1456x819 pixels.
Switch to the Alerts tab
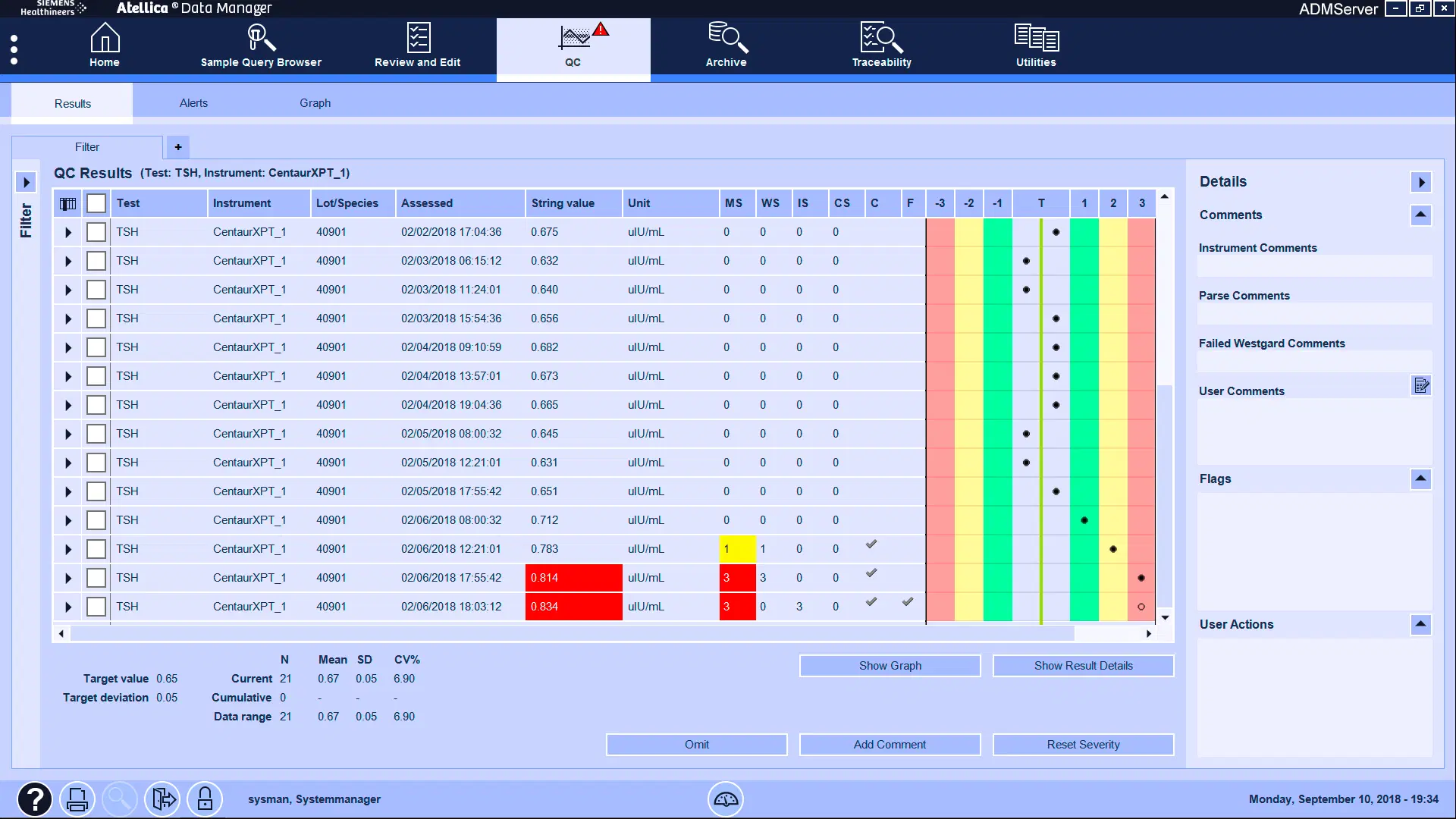click(x=193, y=102)
